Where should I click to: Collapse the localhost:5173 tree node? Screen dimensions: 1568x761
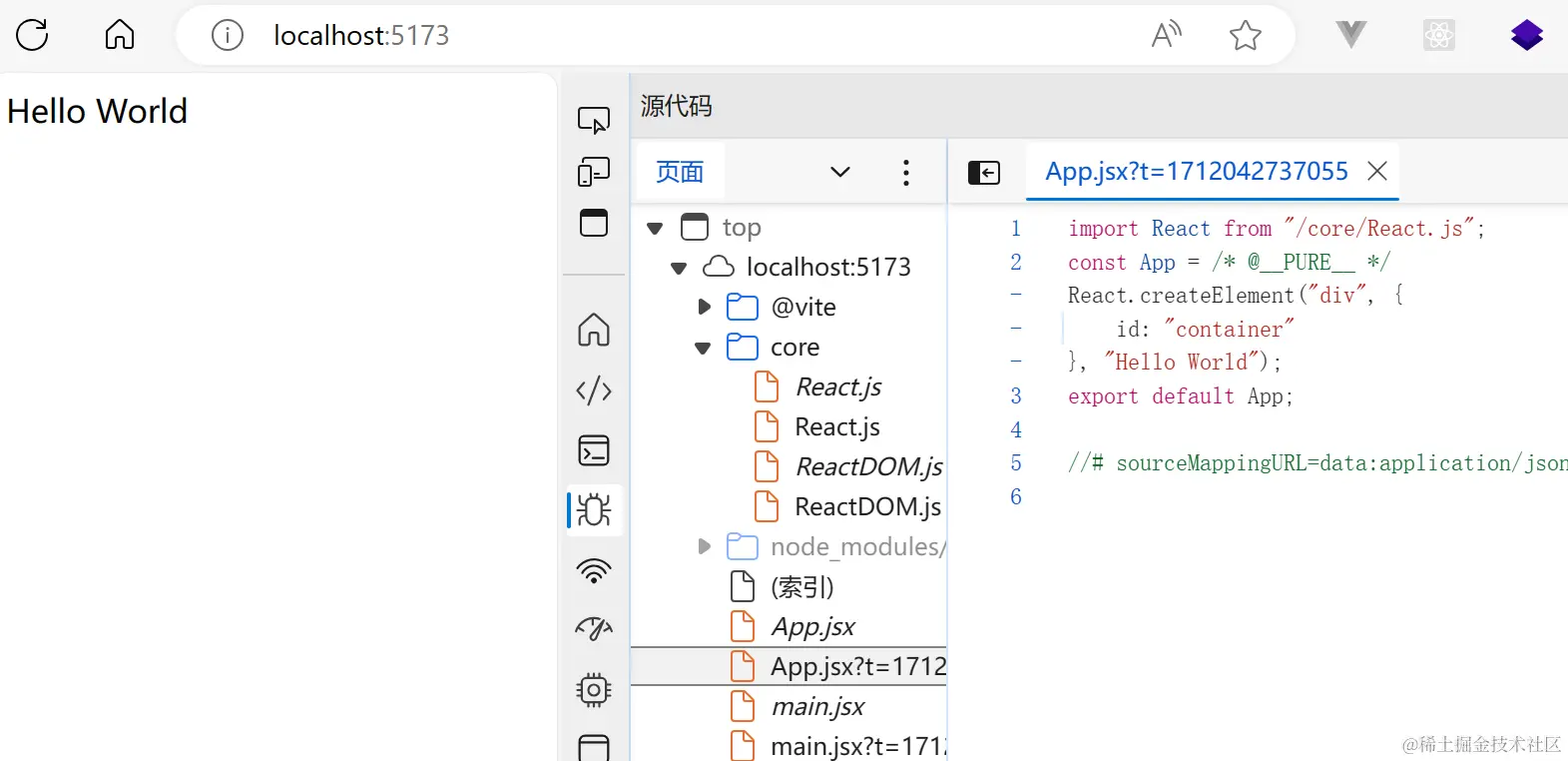[679, 269]
